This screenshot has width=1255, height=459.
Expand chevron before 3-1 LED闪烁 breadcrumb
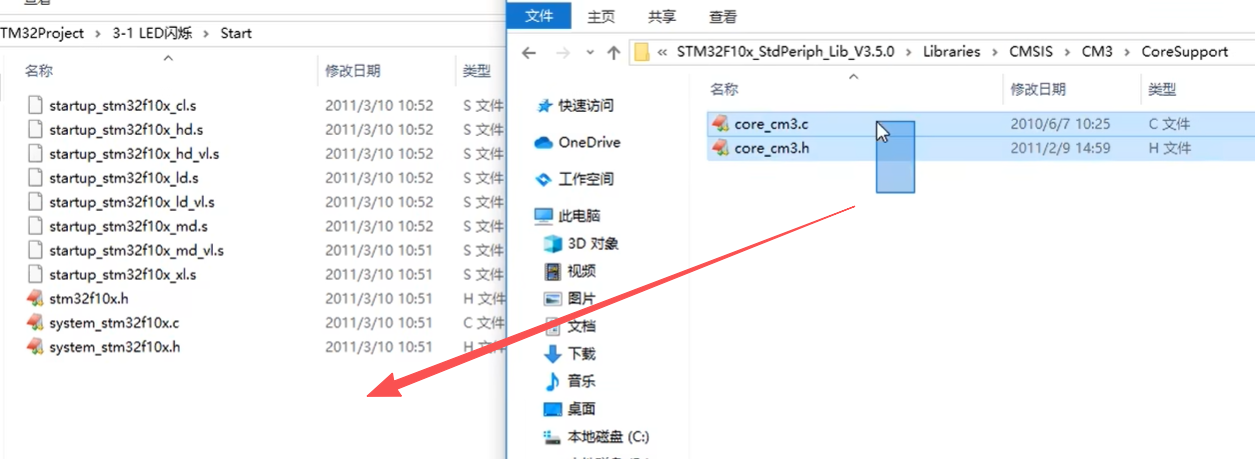click(98, 33)
